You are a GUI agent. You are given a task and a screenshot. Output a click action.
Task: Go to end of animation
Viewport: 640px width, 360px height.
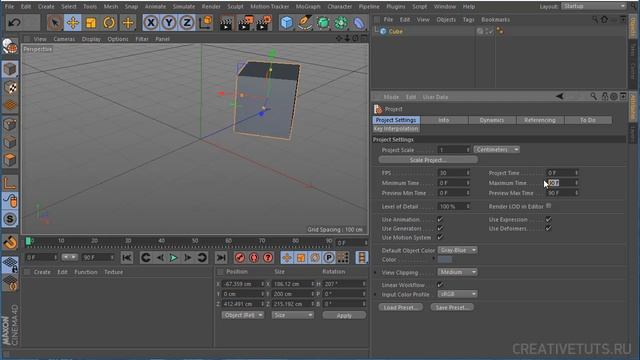click(221, 258)
